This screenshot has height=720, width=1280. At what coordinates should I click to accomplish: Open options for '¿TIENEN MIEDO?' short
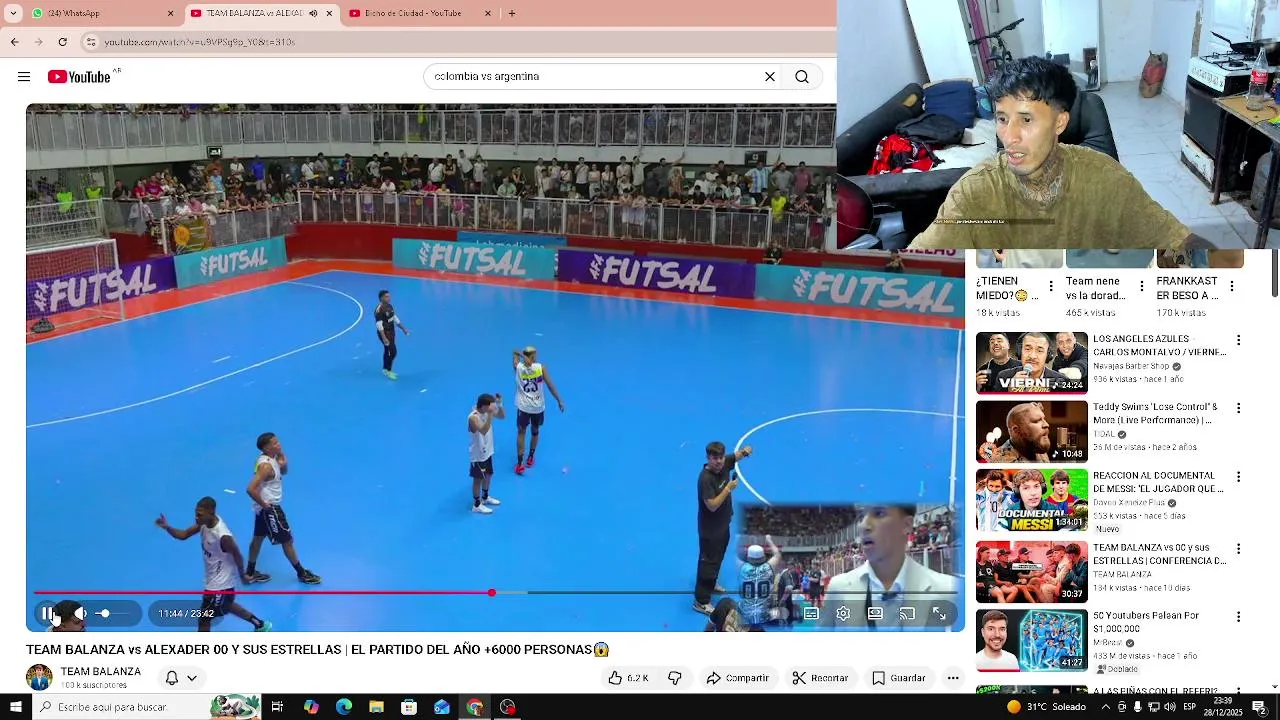(x=1050, y=287)
